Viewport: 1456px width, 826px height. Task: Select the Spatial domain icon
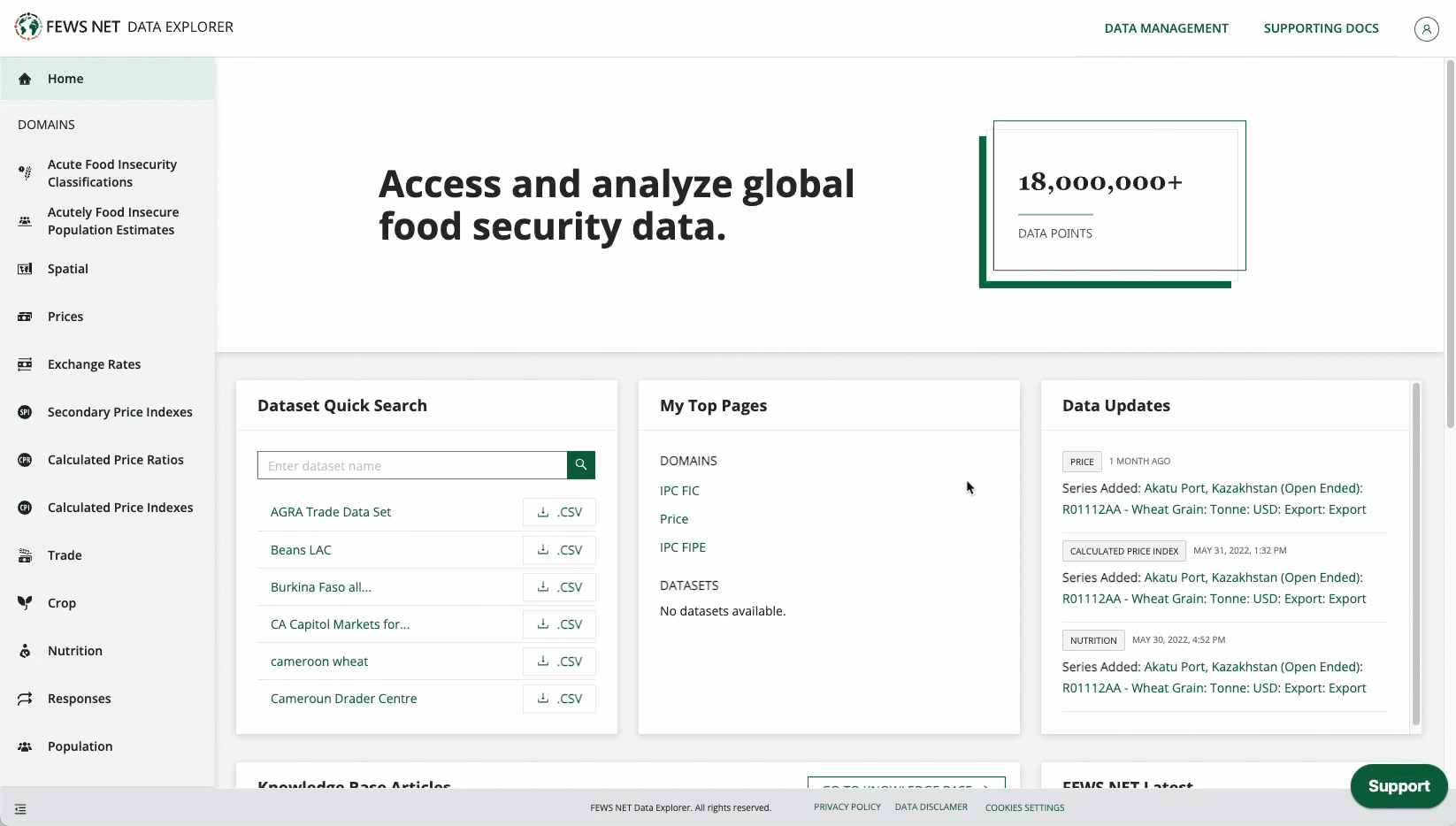tap(25, 269)
